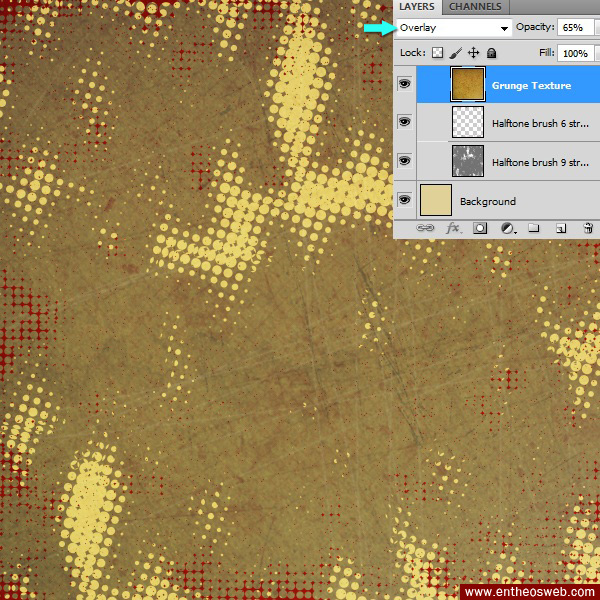Add a layer mask

480,228
